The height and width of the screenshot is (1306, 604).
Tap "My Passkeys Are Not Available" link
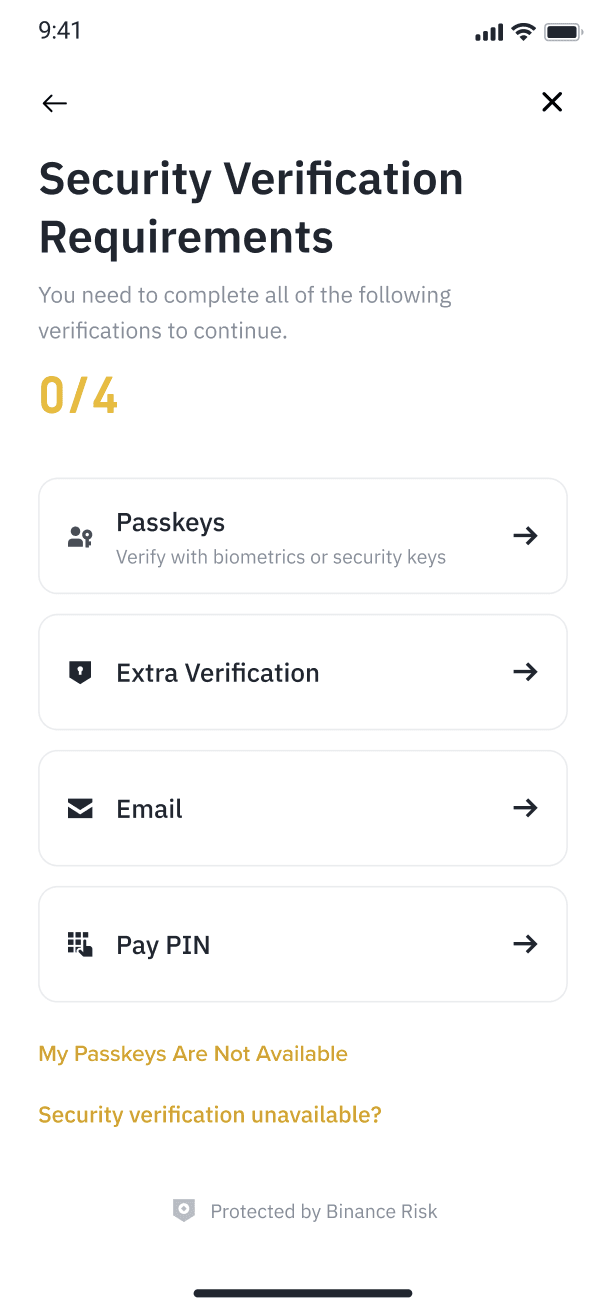click(193, 1054)
